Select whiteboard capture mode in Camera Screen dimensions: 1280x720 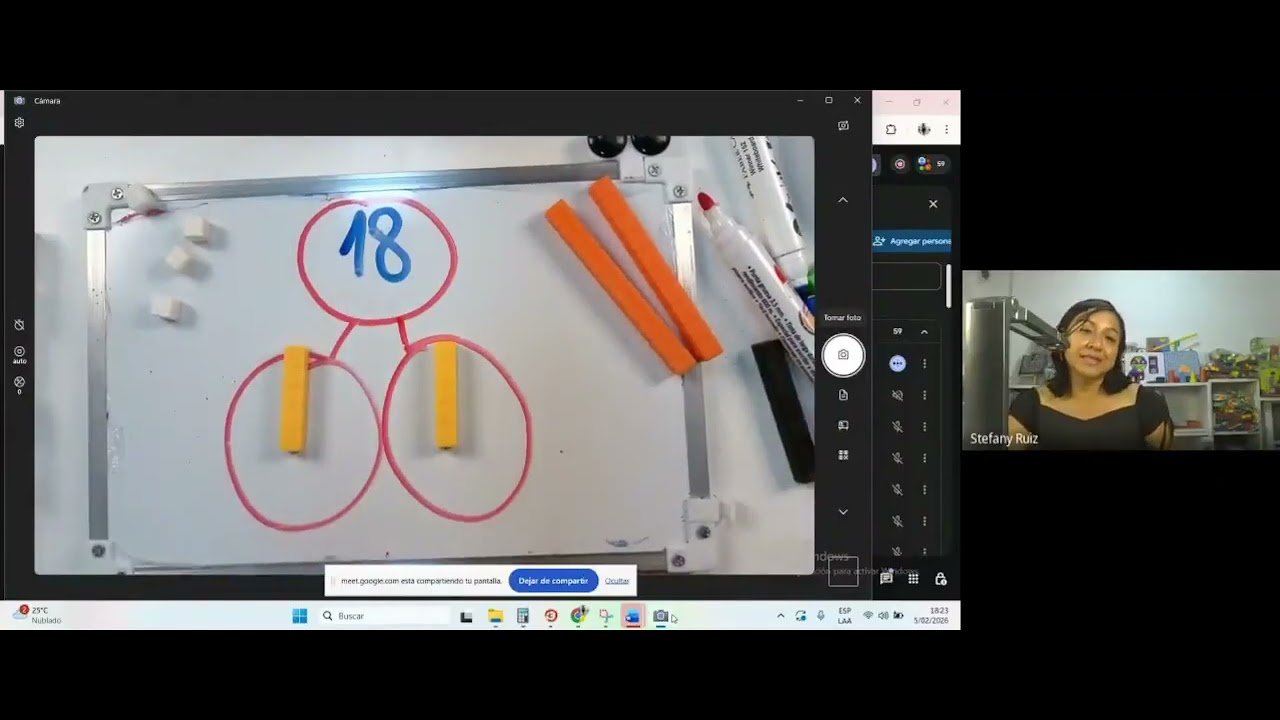point(843,425)
